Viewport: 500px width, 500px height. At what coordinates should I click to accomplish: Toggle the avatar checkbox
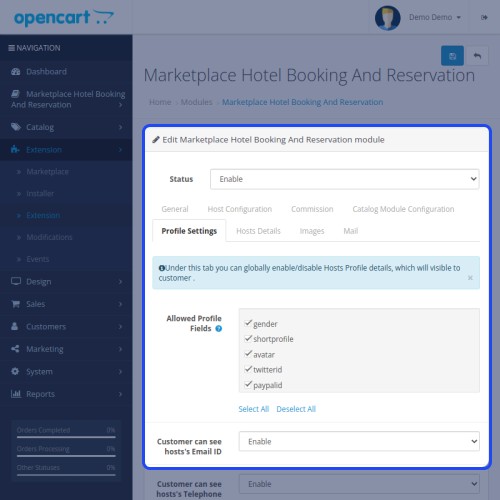click(x=248, y=354)
